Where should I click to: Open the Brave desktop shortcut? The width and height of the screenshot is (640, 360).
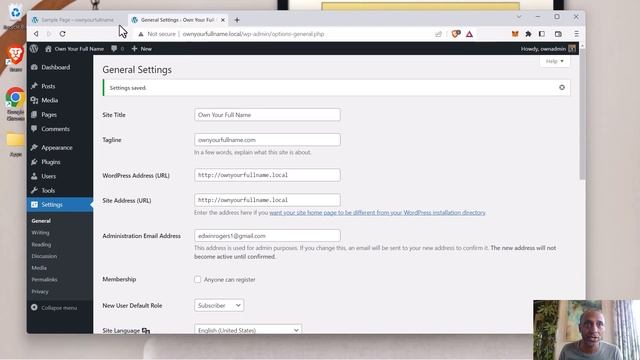coord(16,58)
